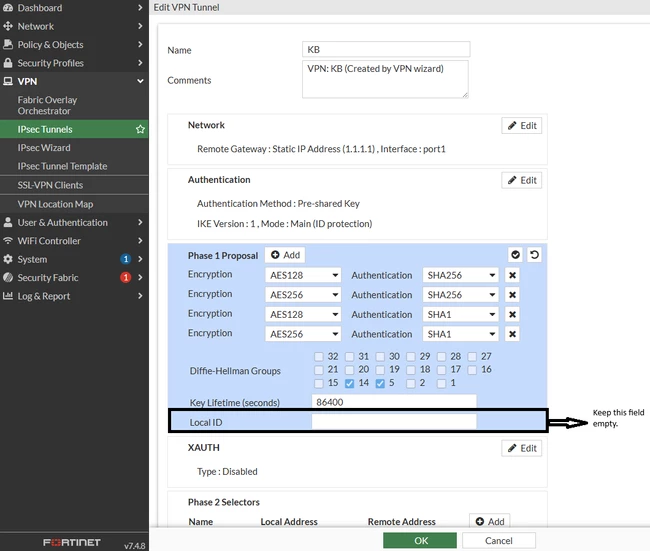
Task: Uncheck Diffie-Hellman group 5
Action: (380, 383)
